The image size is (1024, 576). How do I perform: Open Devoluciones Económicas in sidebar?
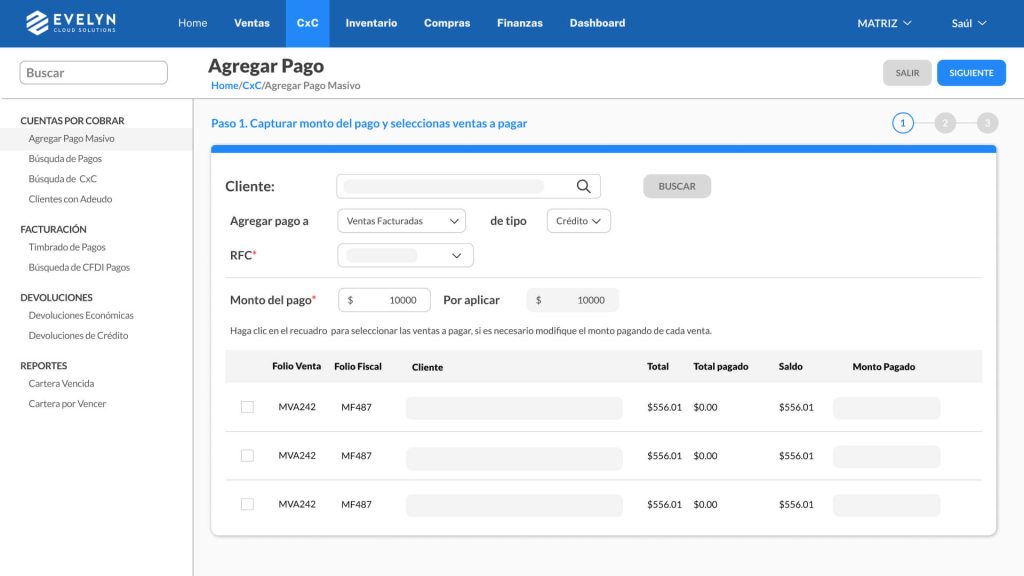pyautogui.click(x=81, y=315)
